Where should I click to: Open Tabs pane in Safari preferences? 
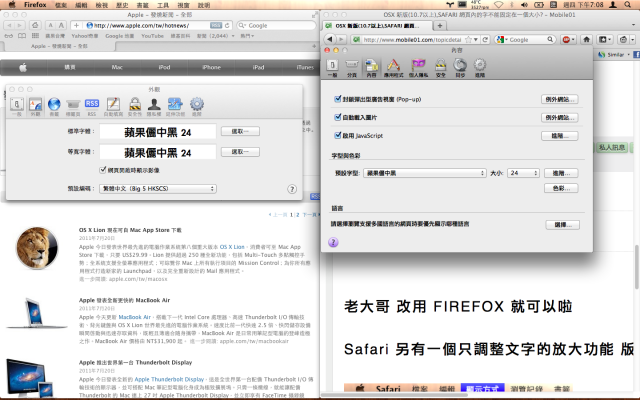73,107
